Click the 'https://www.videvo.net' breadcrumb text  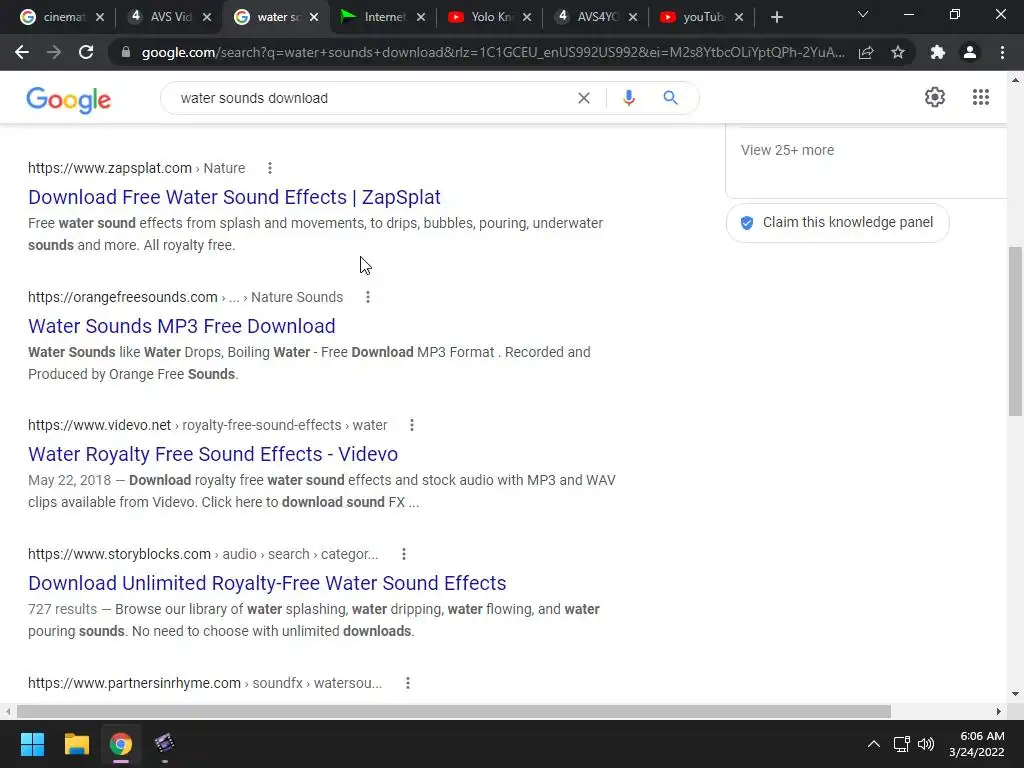pos(99,426)
